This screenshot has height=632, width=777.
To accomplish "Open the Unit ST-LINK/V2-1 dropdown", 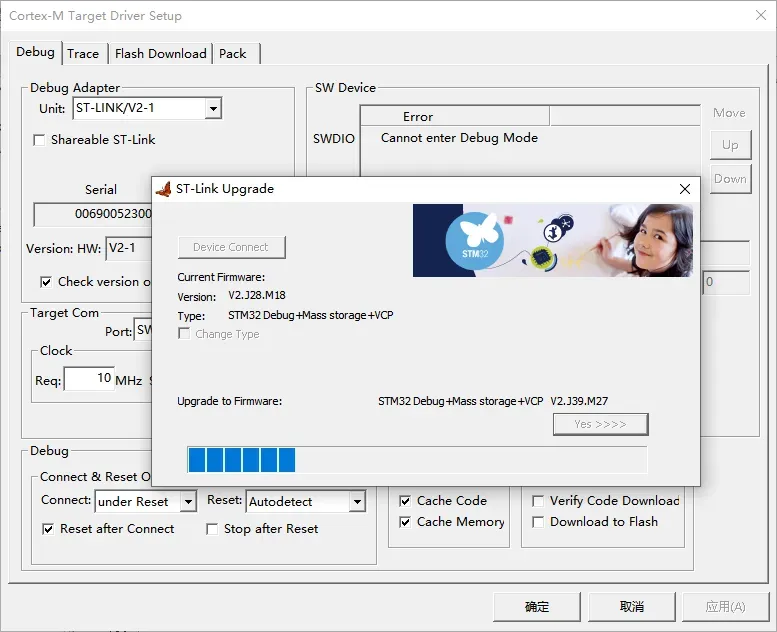I will 213,108.
